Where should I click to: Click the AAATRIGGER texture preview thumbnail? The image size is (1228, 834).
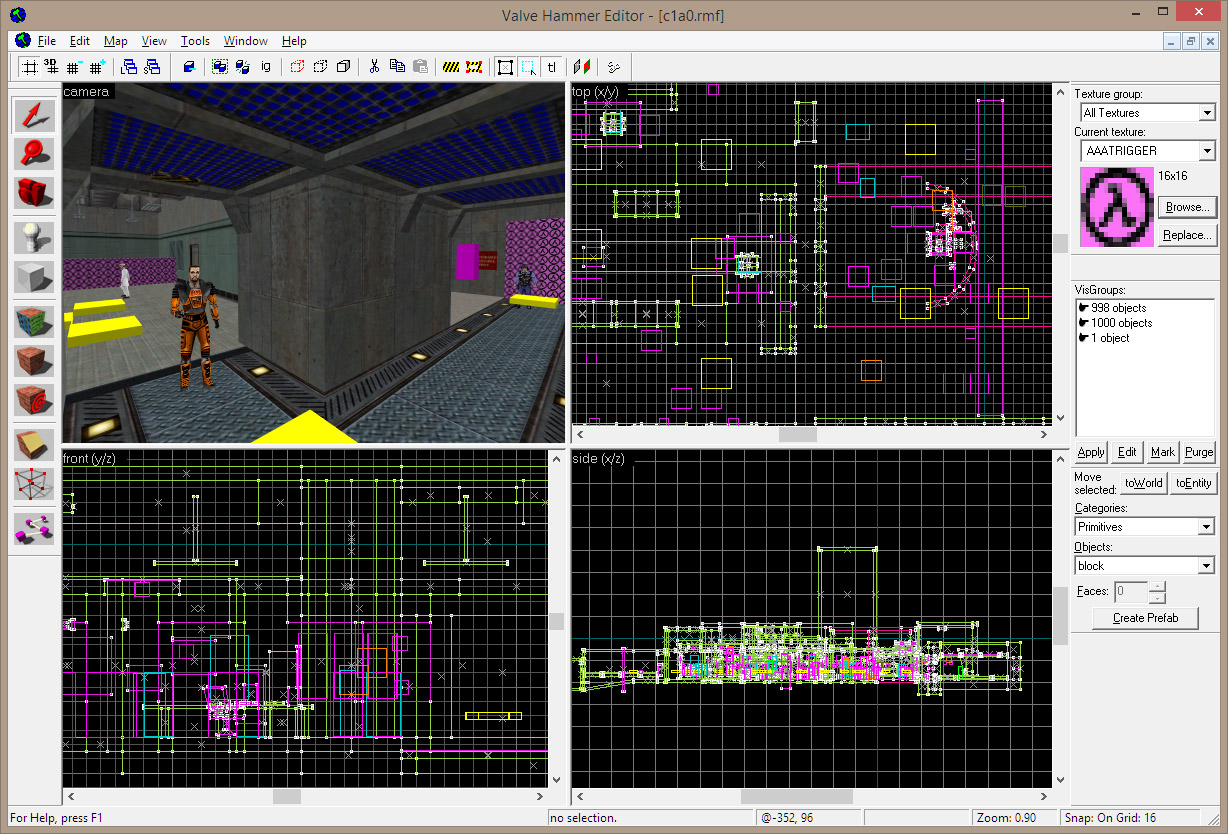1117,207
